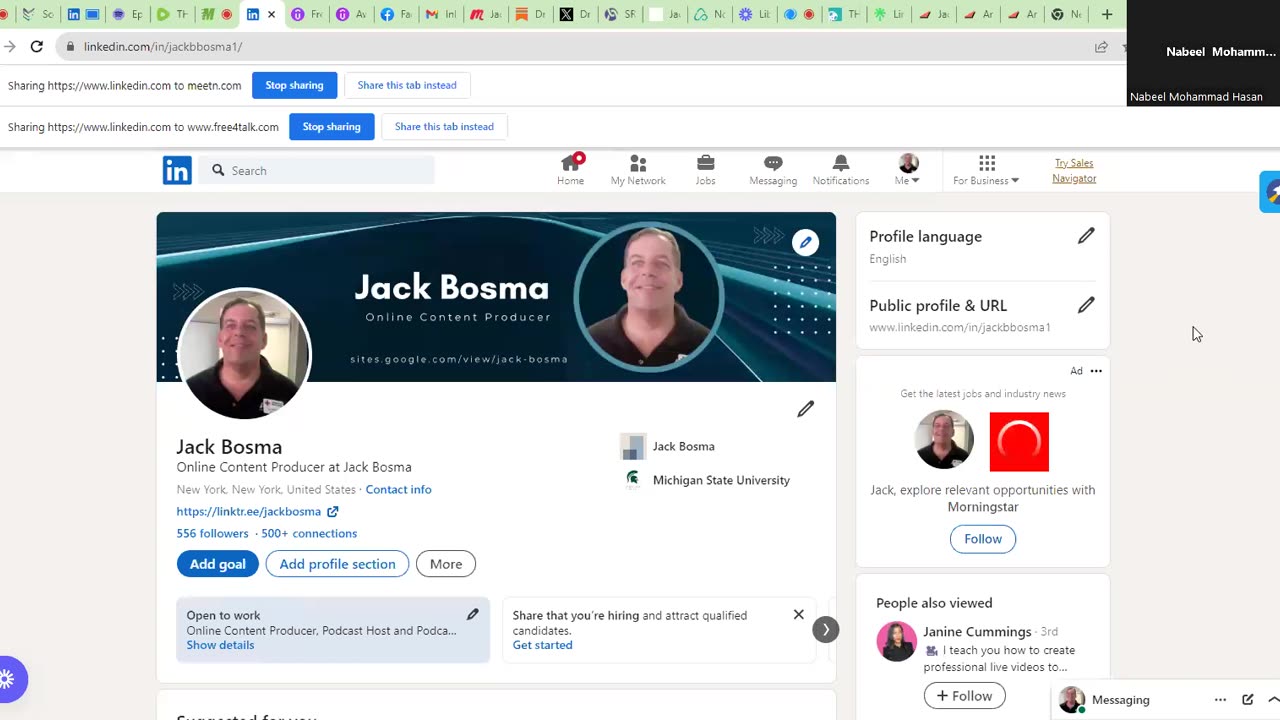This screenshot has height=720, width=1280.
Task: View the 500+ connections link
Action: coord(309,533)
